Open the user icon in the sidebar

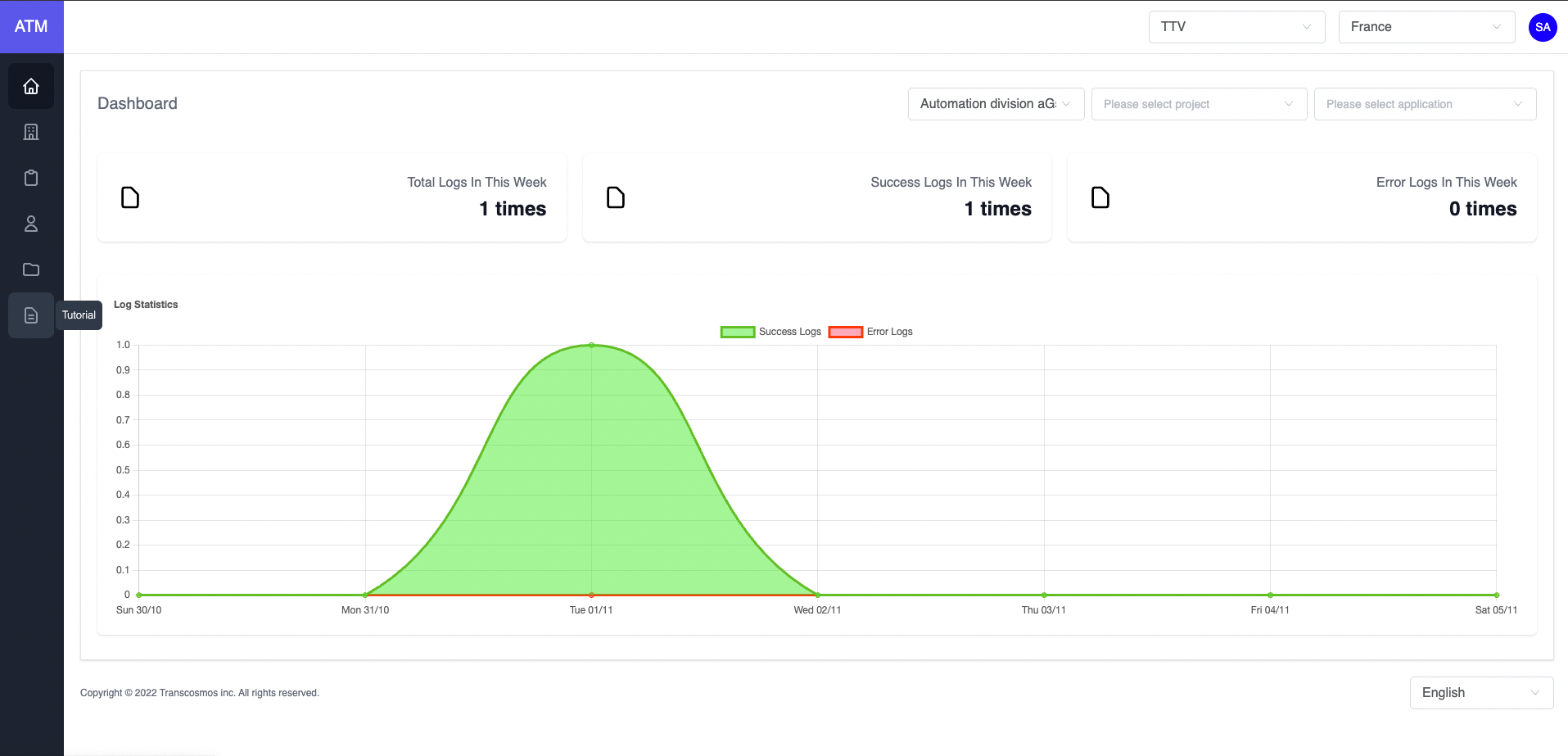[x=31, y=224]
